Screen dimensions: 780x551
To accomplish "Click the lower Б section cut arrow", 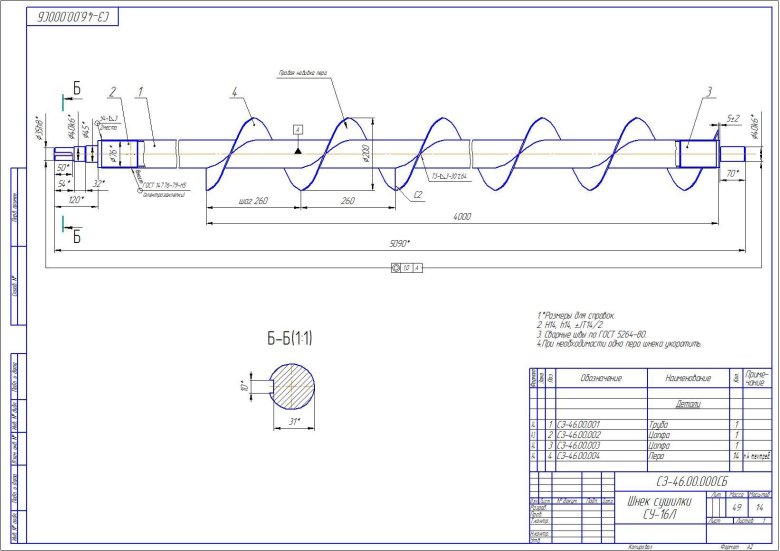I will click(x=68, y=232).
